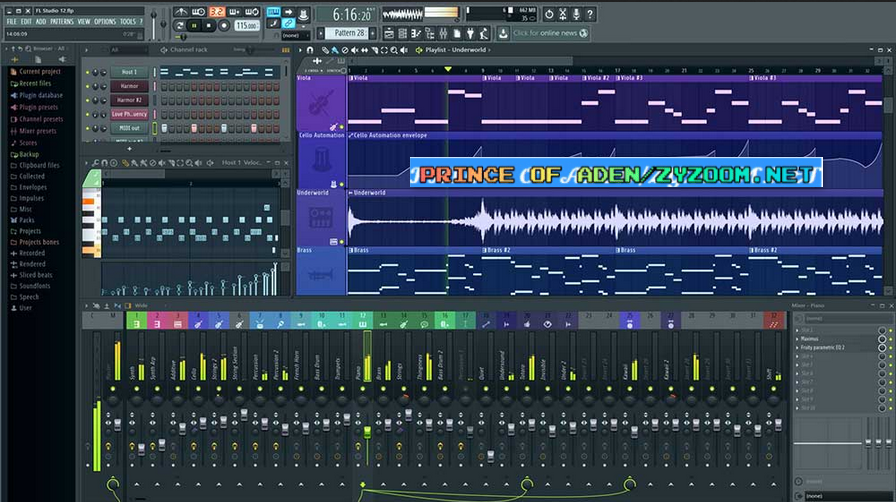
Task: Click the transport stop button
Action: [209, 26]
